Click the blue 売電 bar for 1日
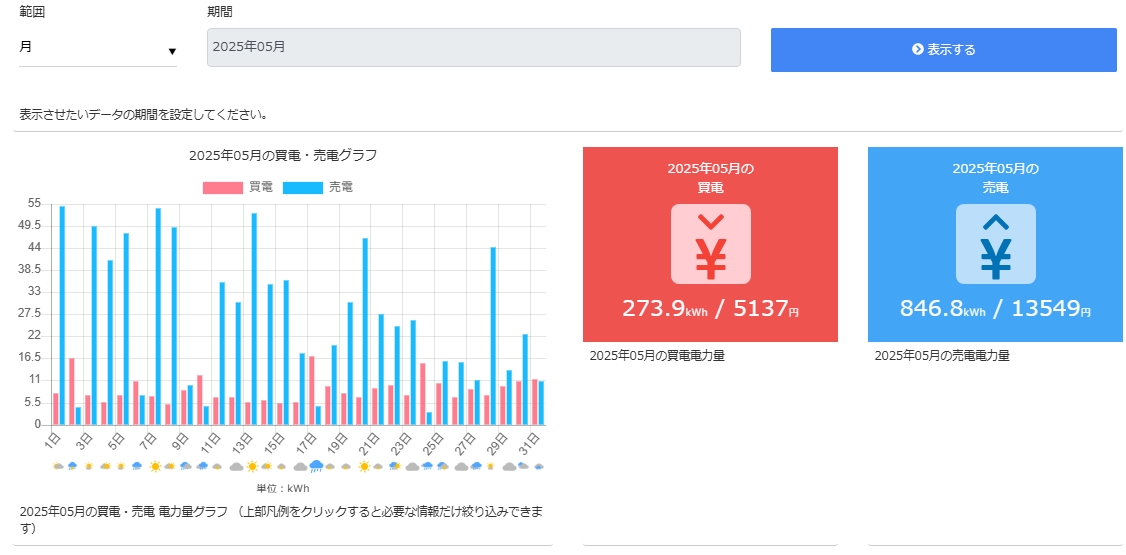Screen dimensions: 1126x555 pos(62,315)
